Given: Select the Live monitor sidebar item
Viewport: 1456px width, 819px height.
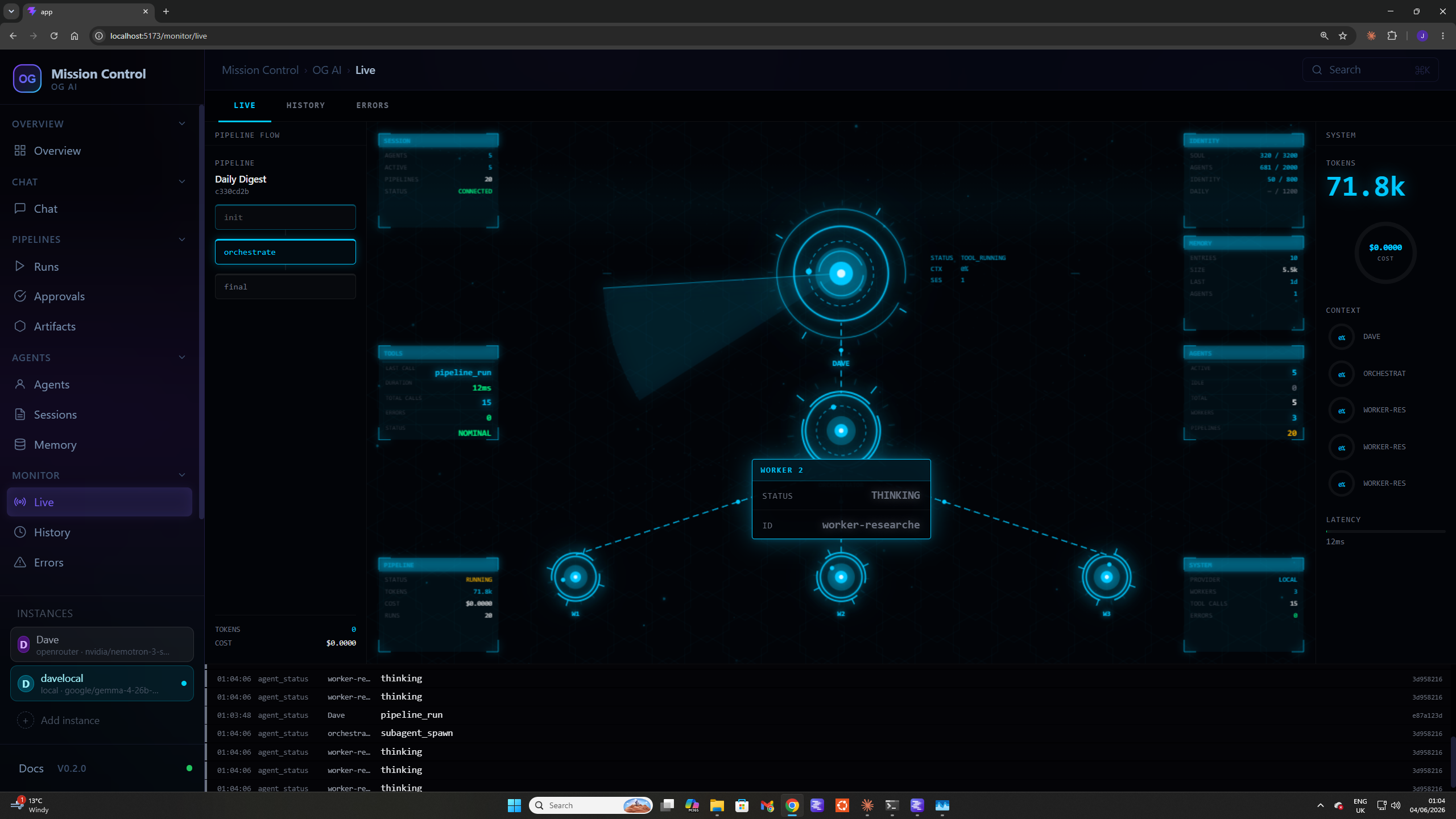Looking at the screenshot, I should pyautogui.click(x=100, y=502).
